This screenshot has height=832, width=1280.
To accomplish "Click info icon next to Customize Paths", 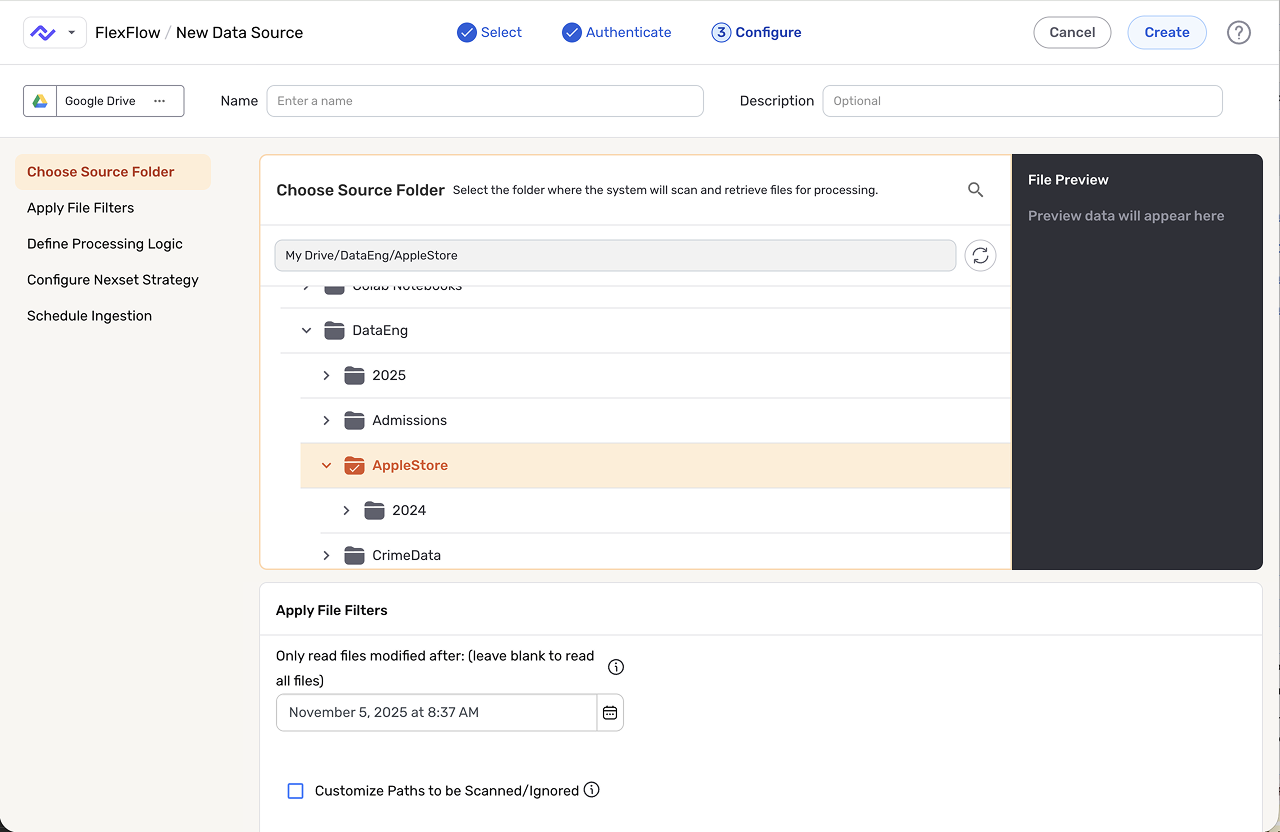I will pyautogui.click(x=591, y=790).
